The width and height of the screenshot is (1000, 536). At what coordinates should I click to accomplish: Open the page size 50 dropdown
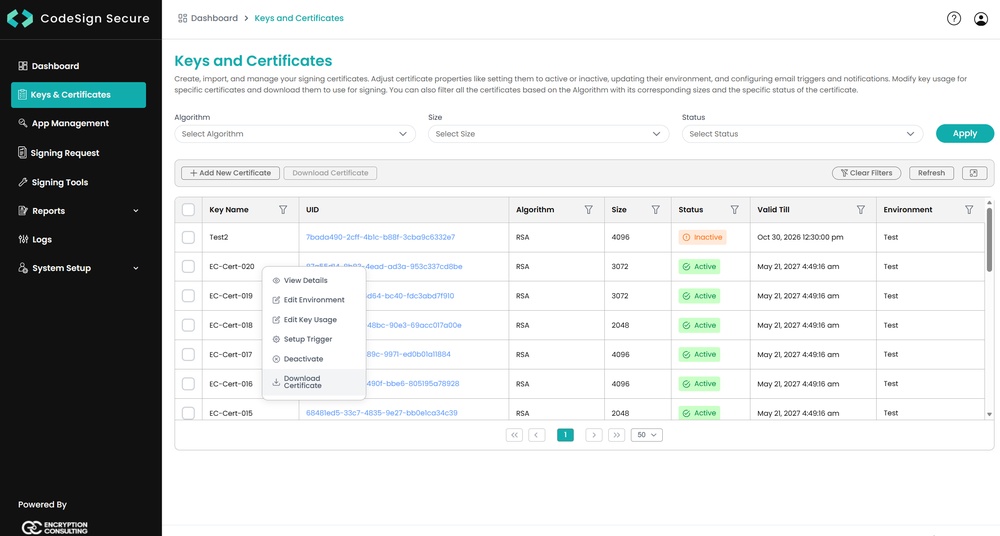647,435
